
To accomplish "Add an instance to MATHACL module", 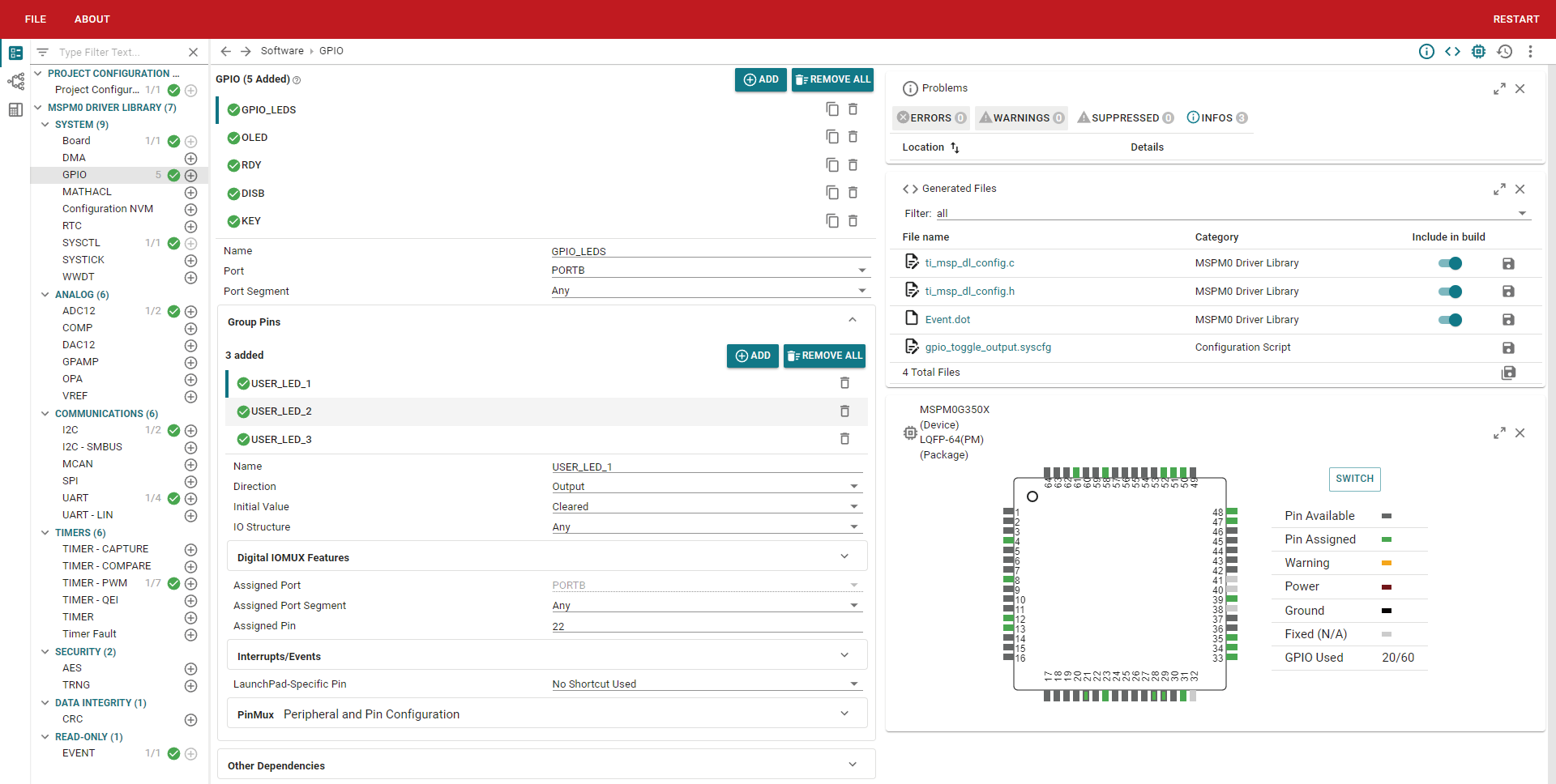I will (190, 193).
